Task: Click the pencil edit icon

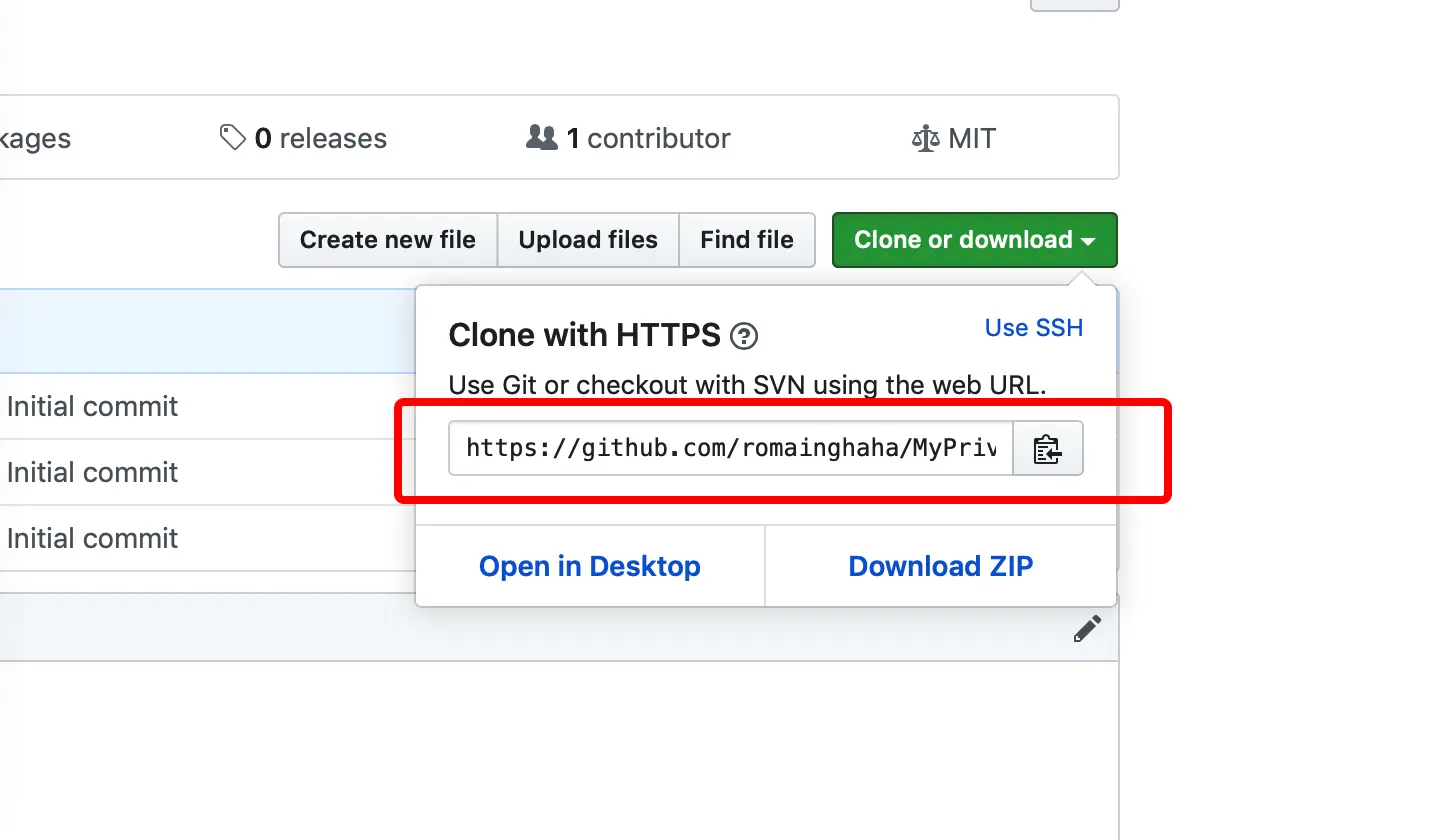Action: 1087,629
